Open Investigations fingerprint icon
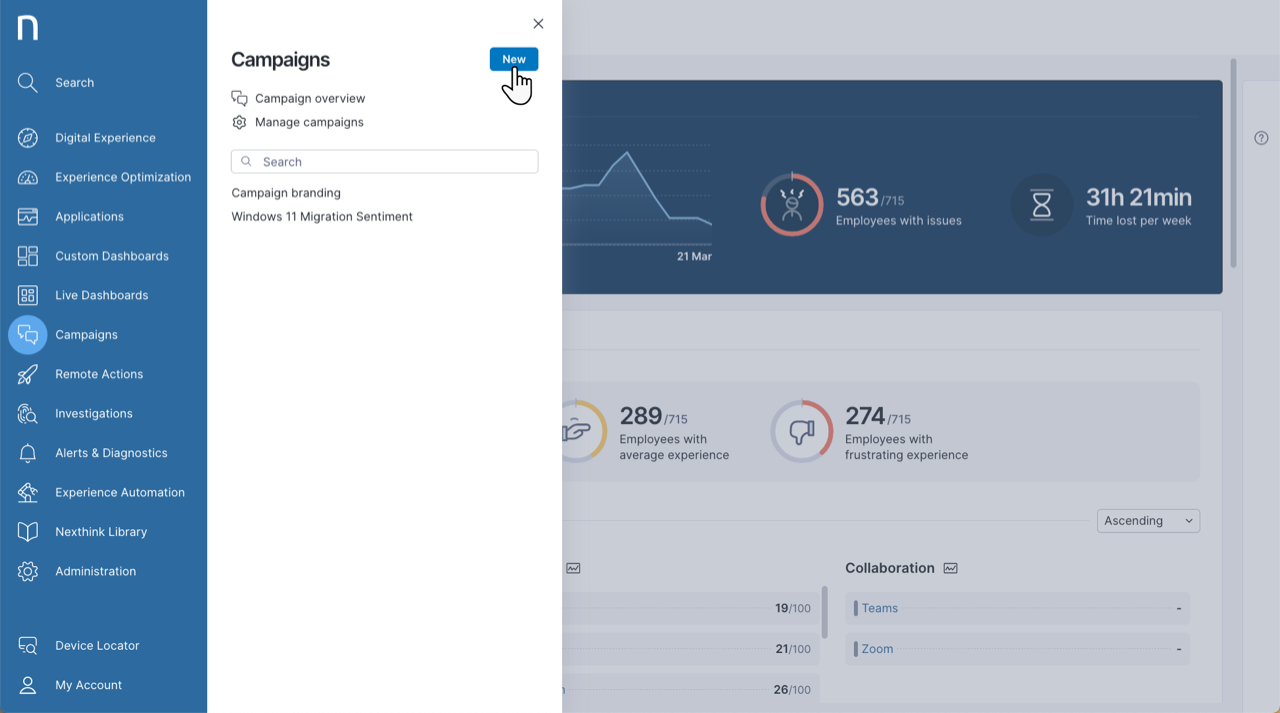 [28, 414]
